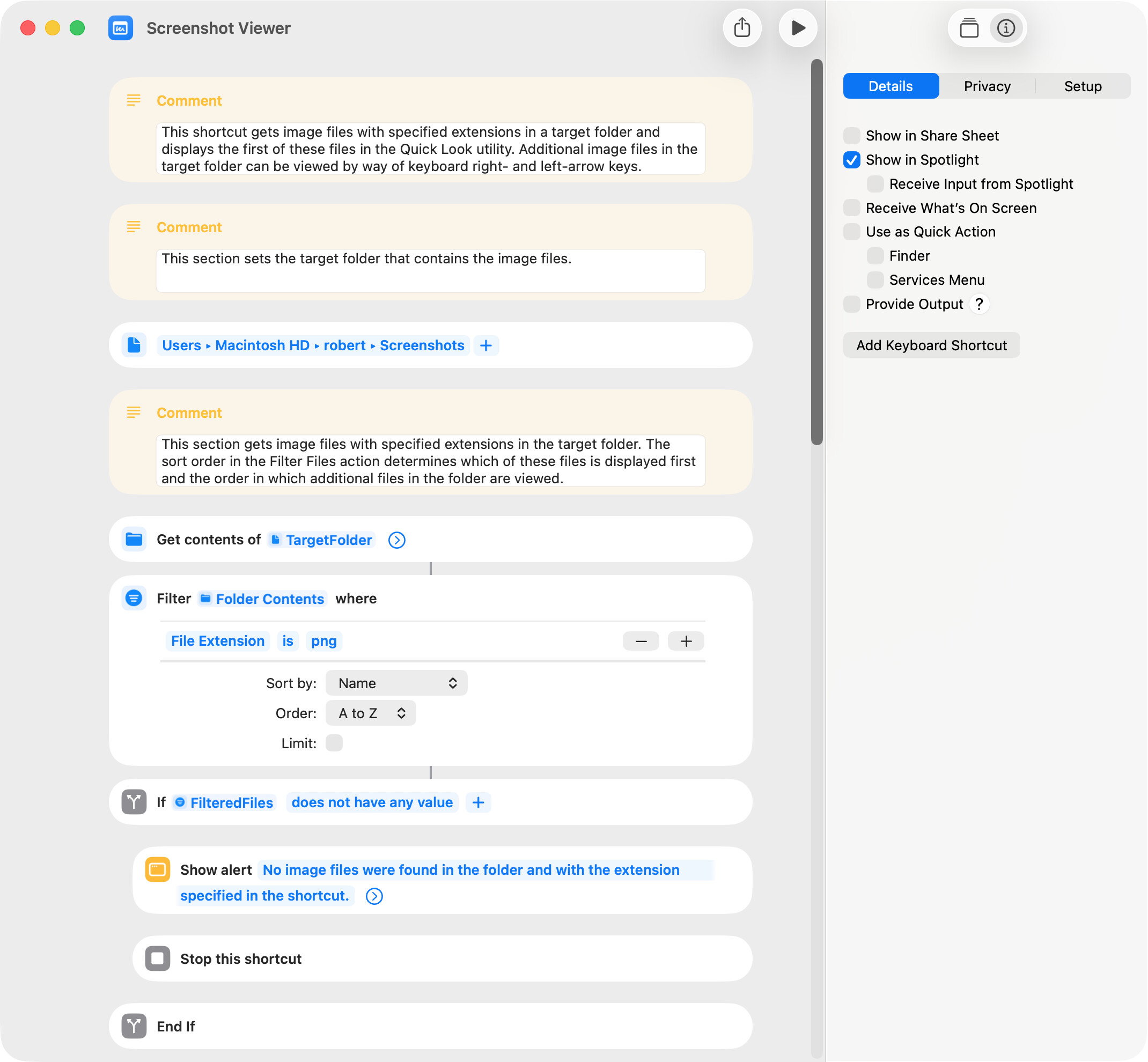1148x1062 pixels.
Task: Click the Screenshot Viewer shortcut icon
Action: pyautogui.click(x=121, y=28)
